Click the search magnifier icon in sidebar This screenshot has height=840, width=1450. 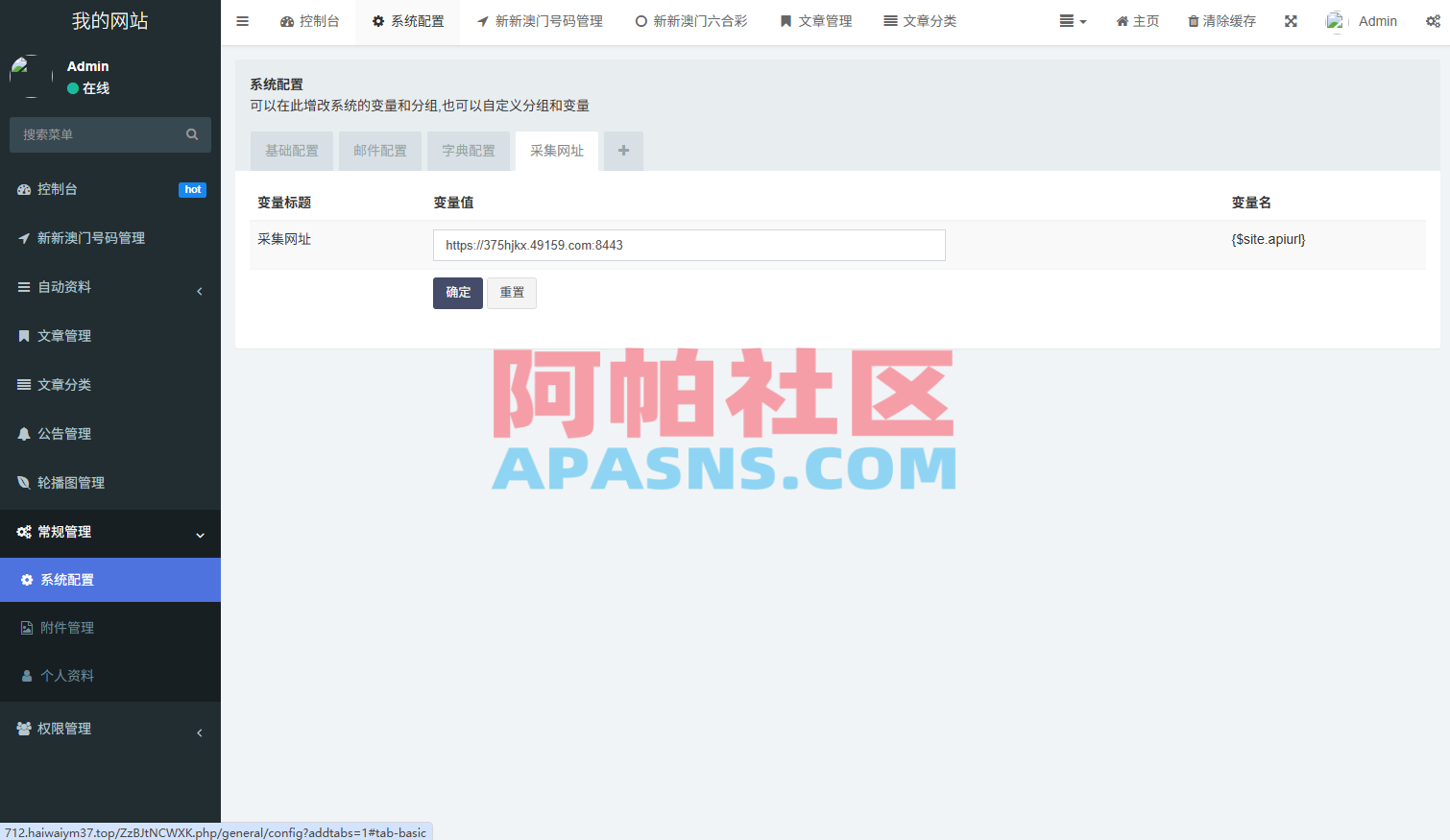[192, 134]
